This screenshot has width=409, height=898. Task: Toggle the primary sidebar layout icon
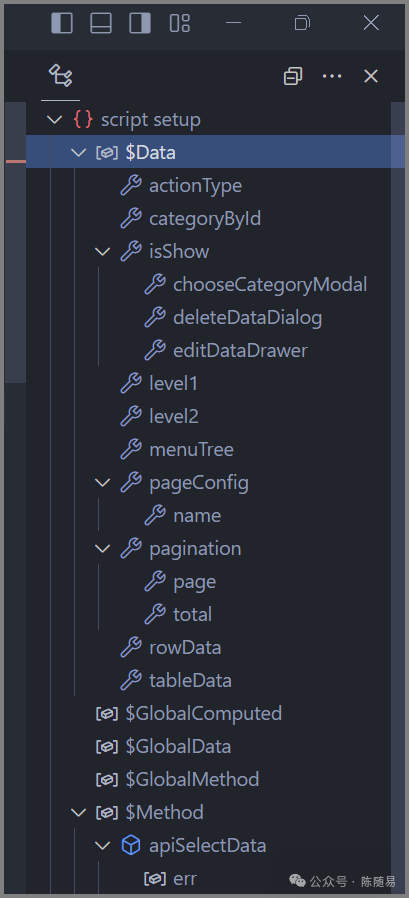pyautogui.click(x=62, y=23)
